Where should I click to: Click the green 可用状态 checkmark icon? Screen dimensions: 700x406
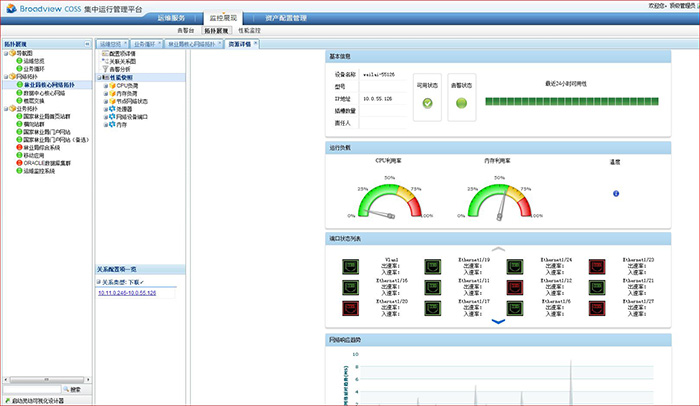coord(428,102)
